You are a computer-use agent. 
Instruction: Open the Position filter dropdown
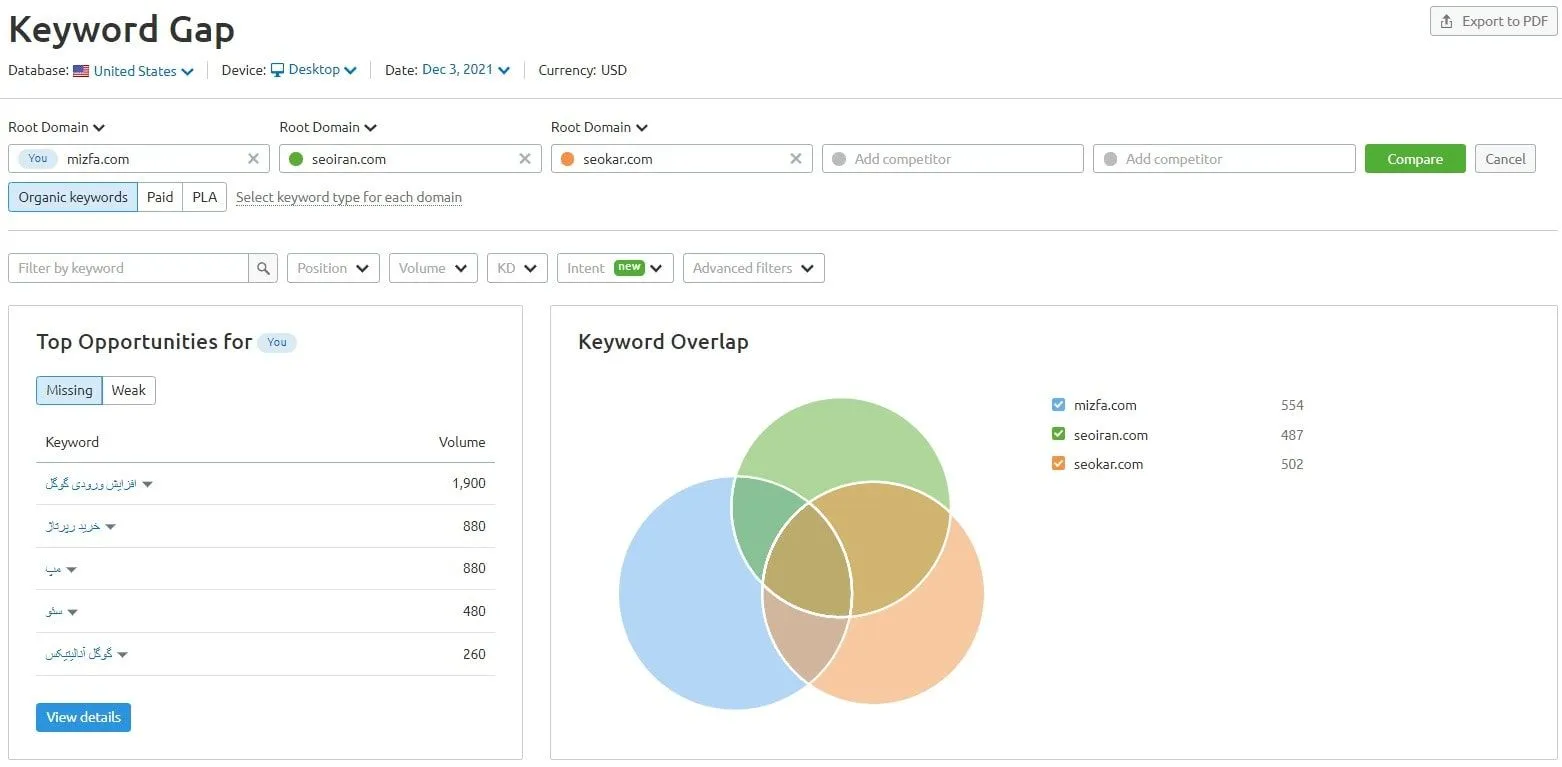pyautogui.click(x=333, y=268)
